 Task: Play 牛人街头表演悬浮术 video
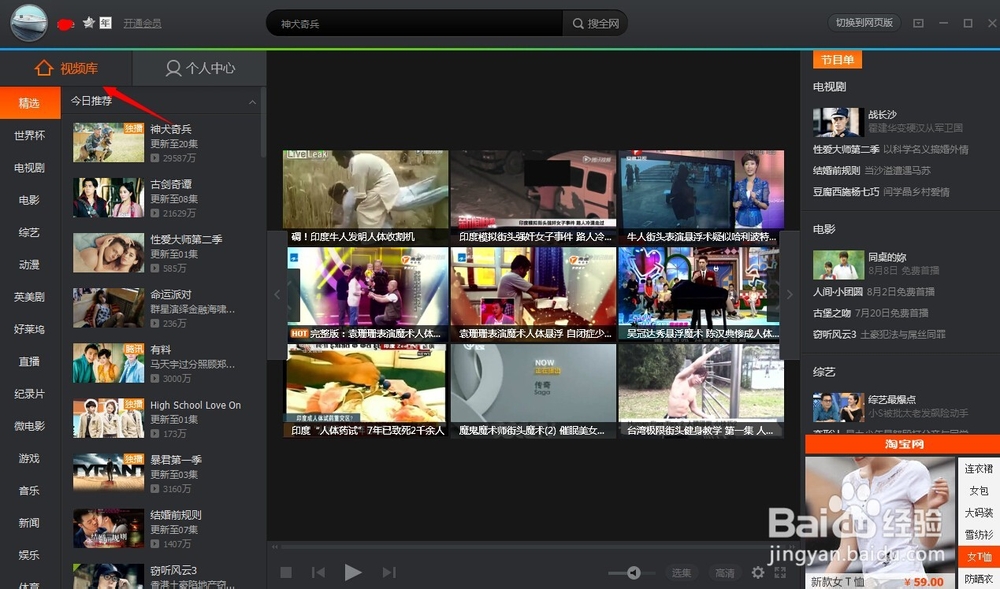click(702, 196)
